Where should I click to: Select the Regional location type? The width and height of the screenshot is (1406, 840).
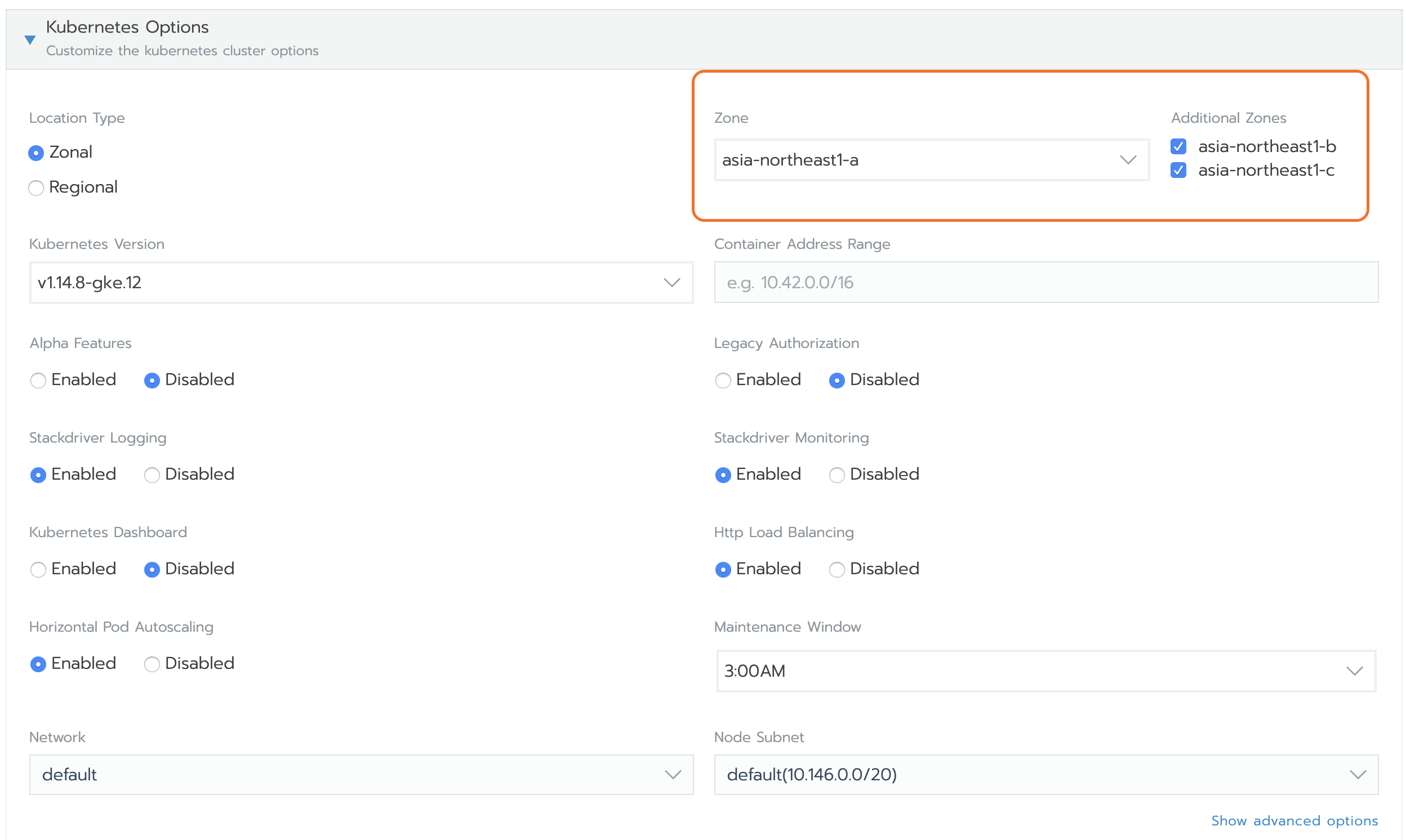tap(36, 188)
